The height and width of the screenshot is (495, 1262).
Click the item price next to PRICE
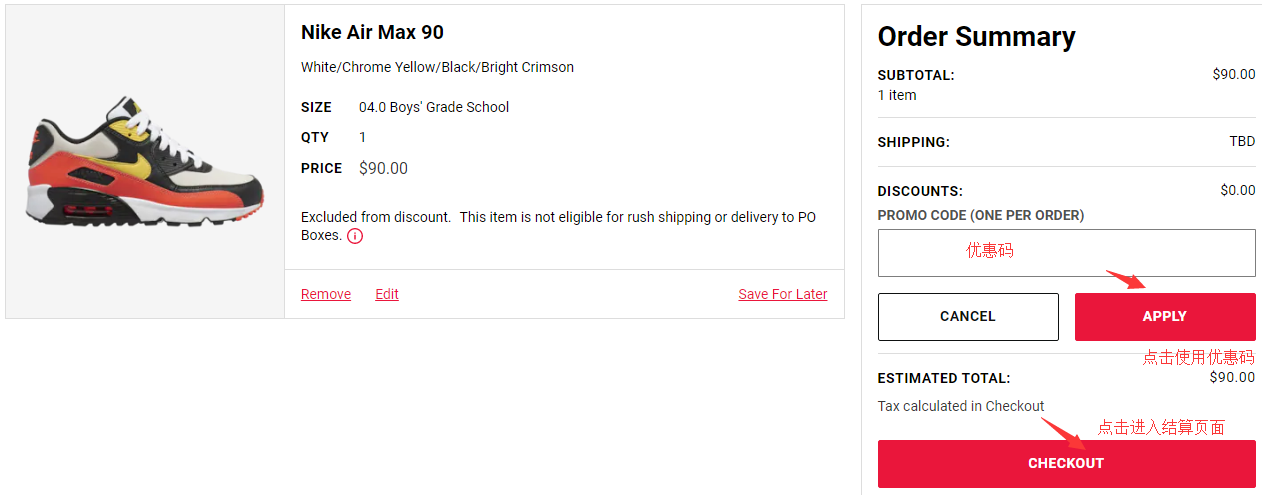(383, 168)
